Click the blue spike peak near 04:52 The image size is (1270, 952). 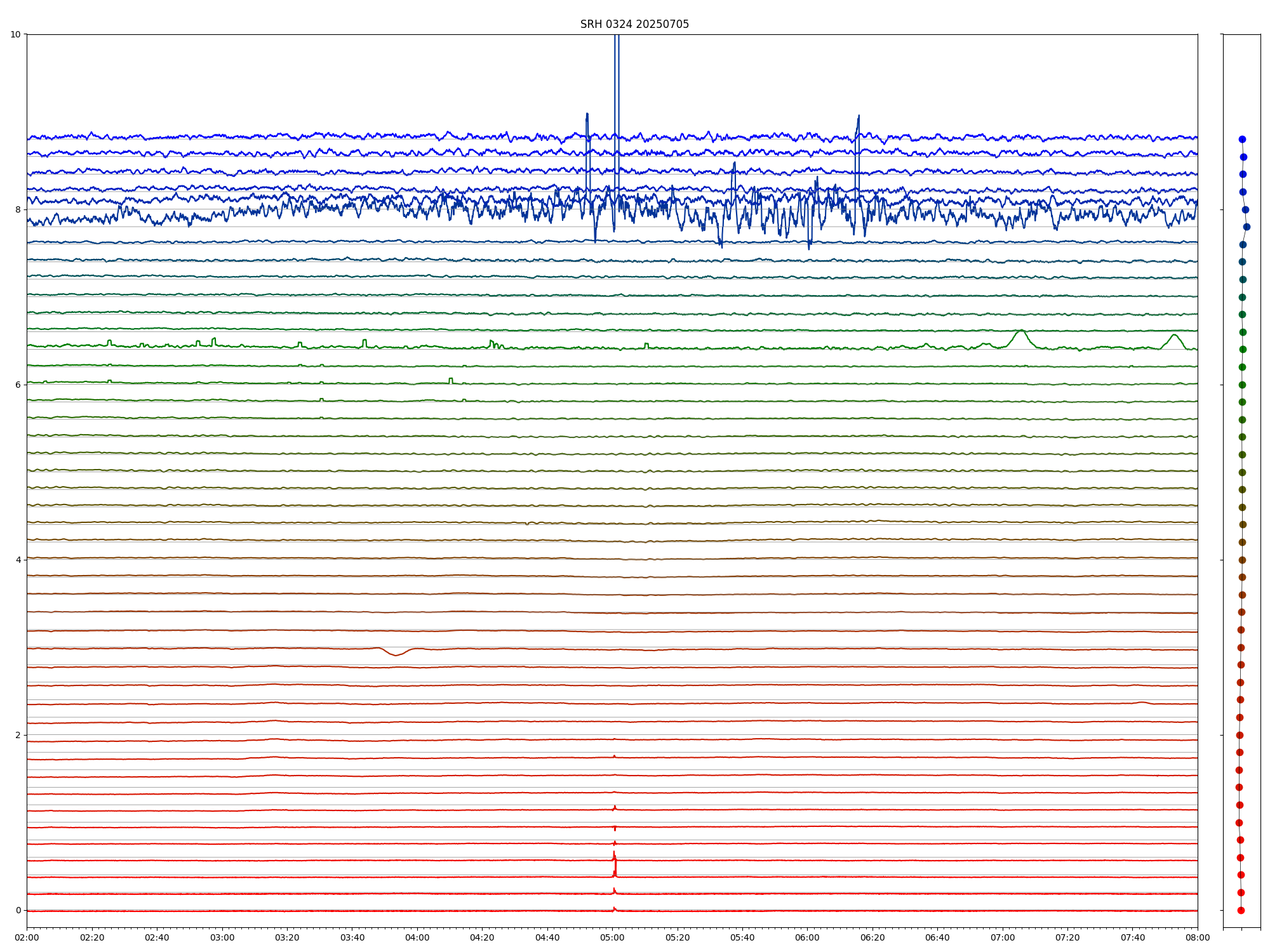pos(587,115)
